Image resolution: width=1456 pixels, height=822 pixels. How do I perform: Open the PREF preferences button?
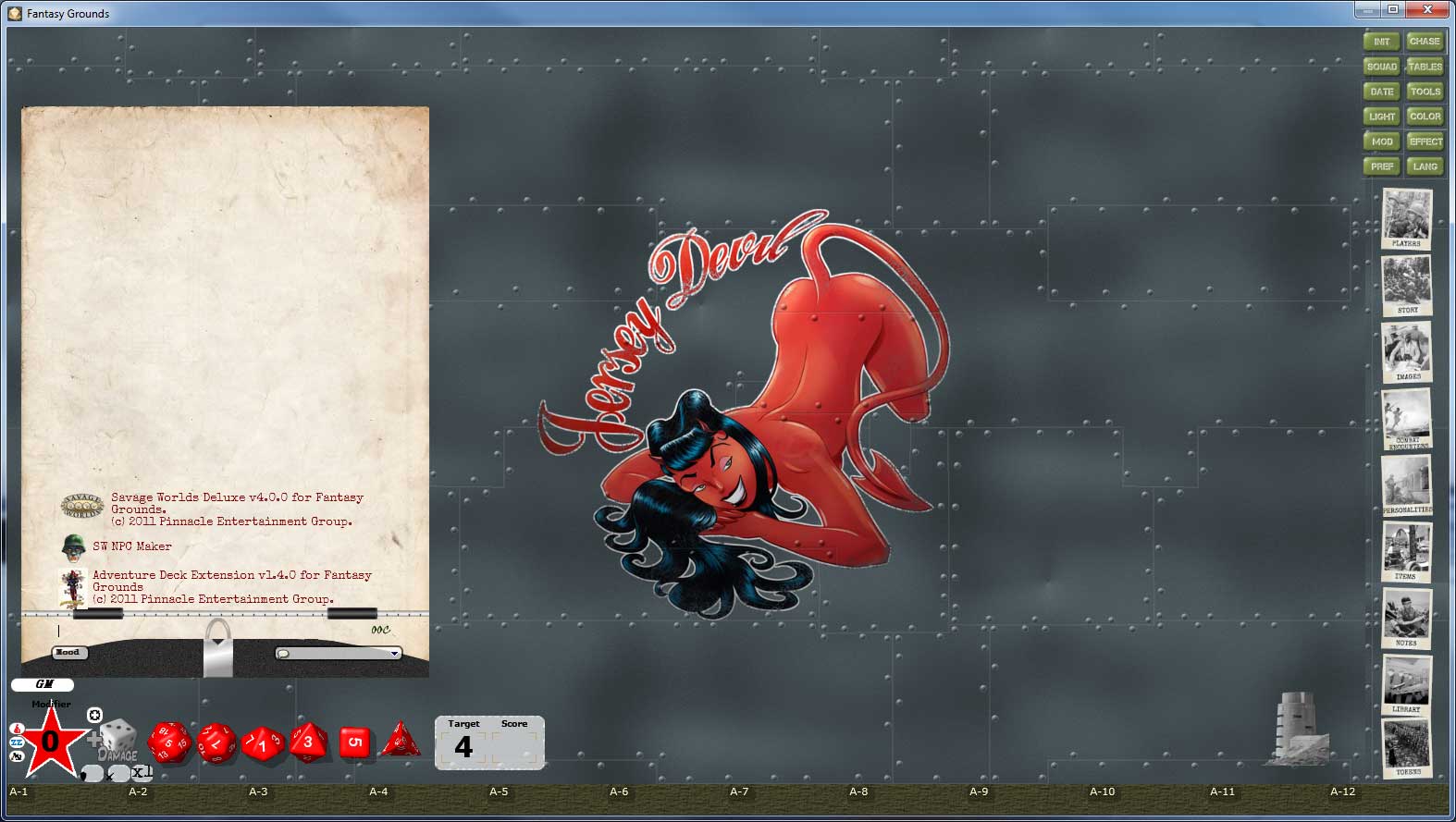pyautogui.click(x=1381, y=166)
